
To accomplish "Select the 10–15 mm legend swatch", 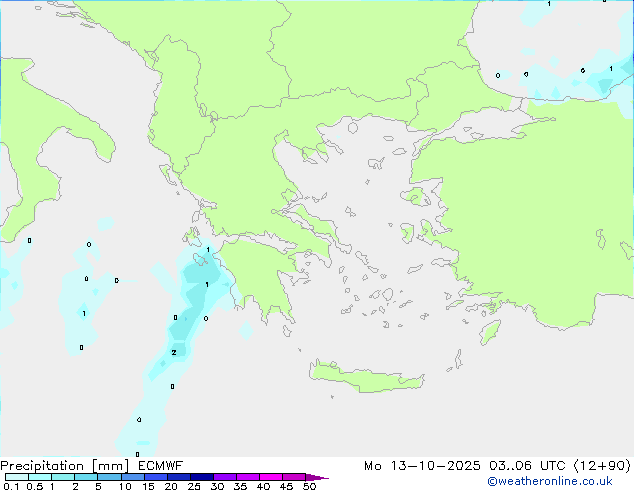I will click(133, 477).
